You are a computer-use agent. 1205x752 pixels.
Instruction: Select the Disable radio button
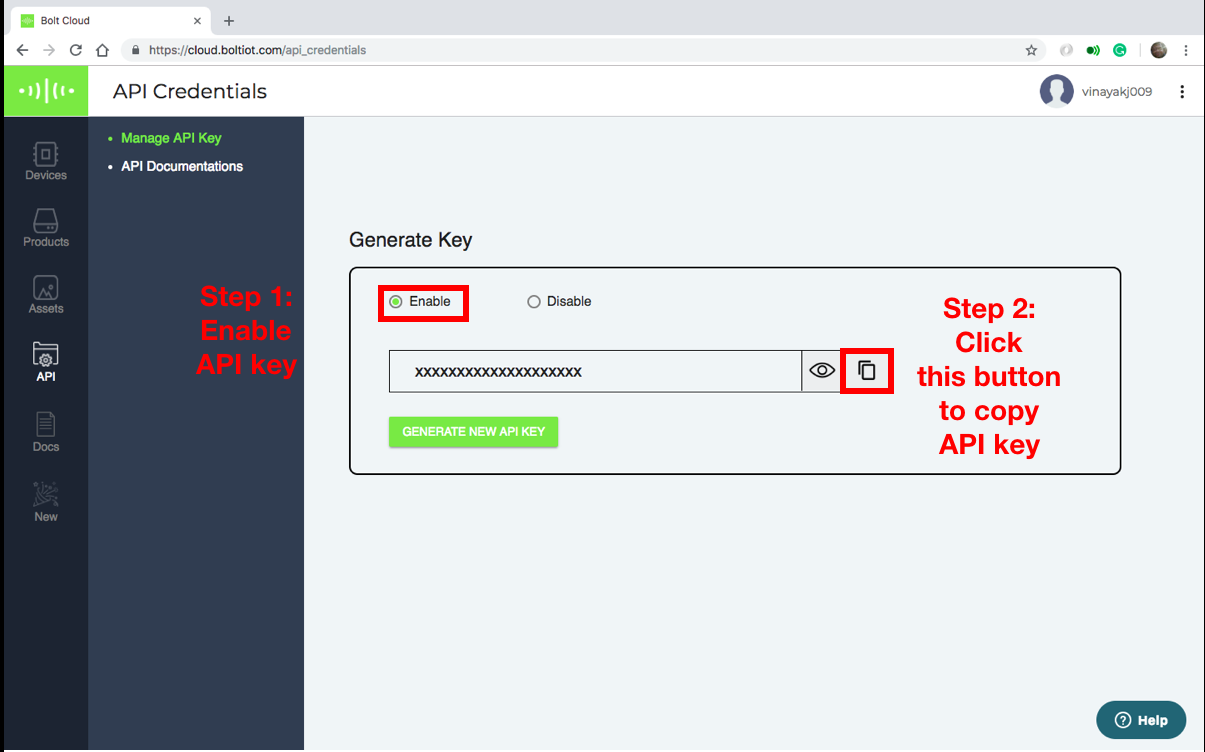tap(534, 302)
